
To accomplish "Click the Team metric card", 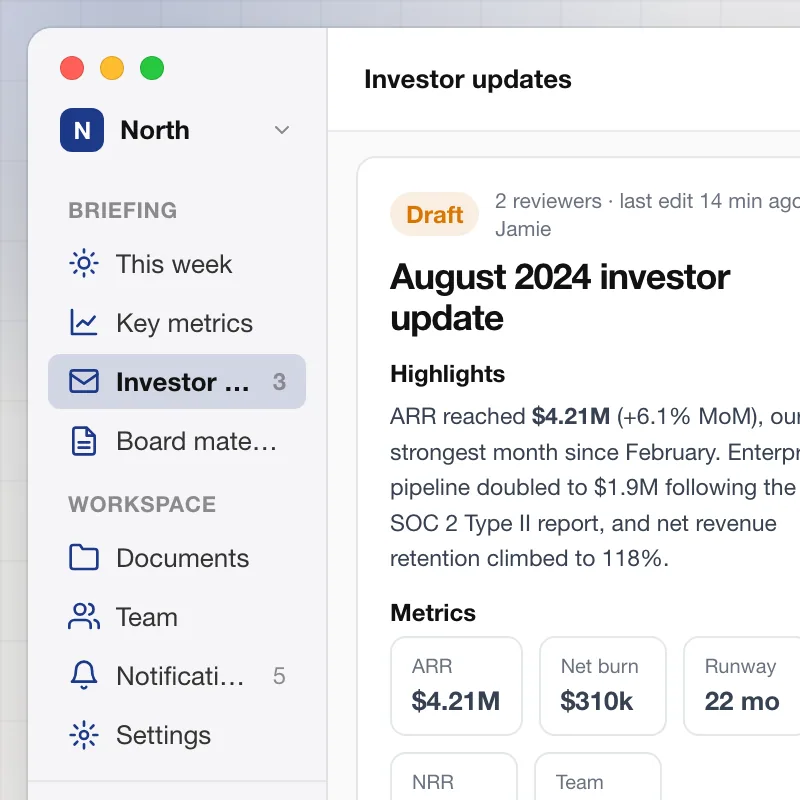I will point(597,776).
